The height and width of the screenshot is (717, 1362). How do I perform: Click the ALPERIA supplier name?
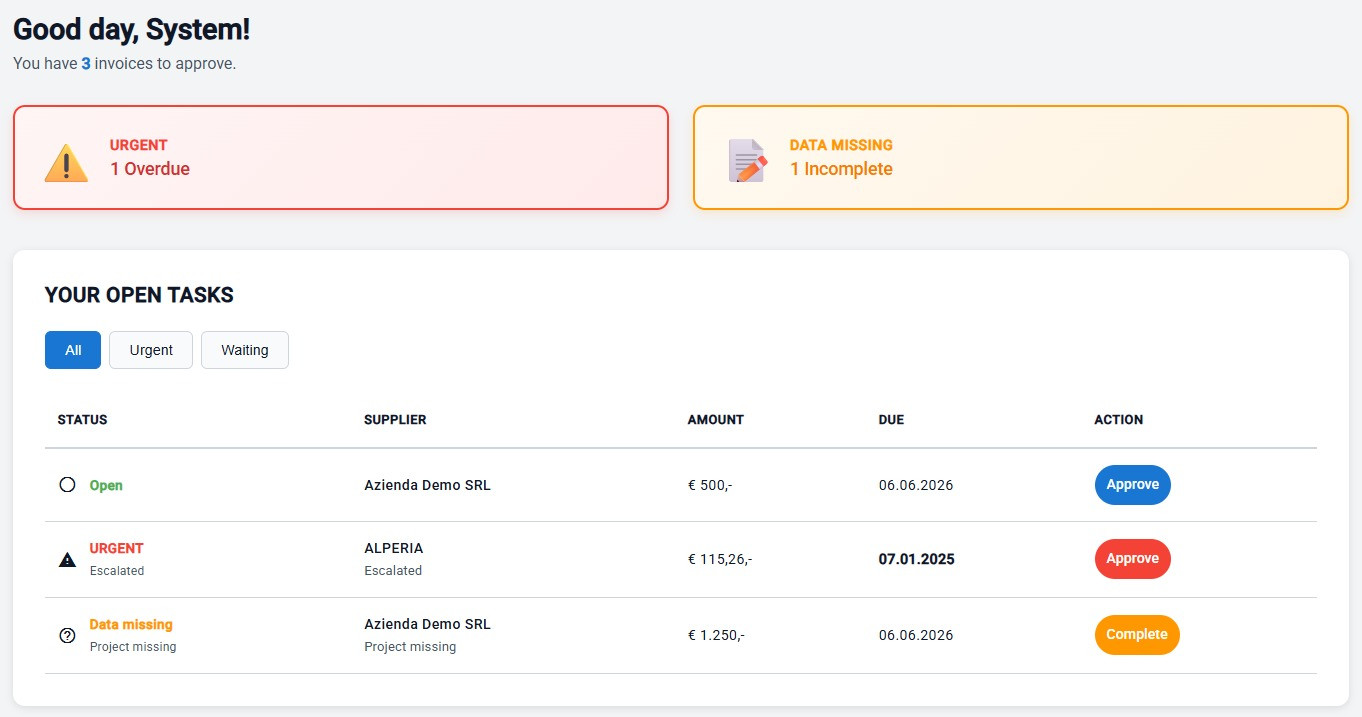pos(394,548)
